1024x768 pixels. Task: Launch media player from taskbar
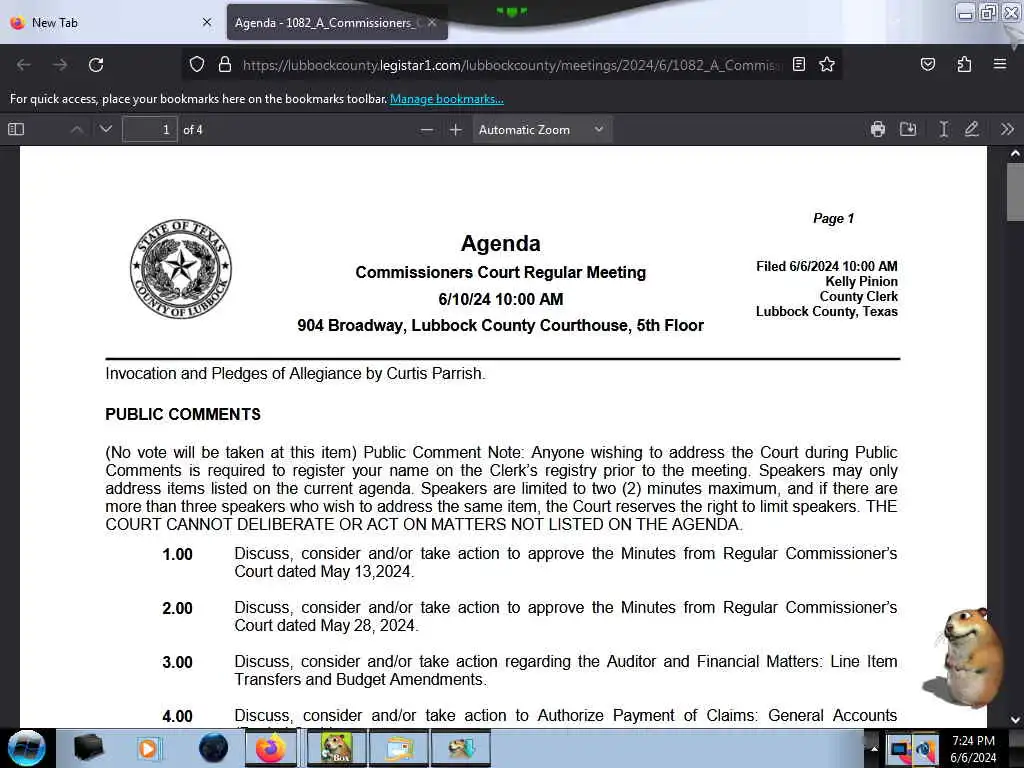pos(148,748)
